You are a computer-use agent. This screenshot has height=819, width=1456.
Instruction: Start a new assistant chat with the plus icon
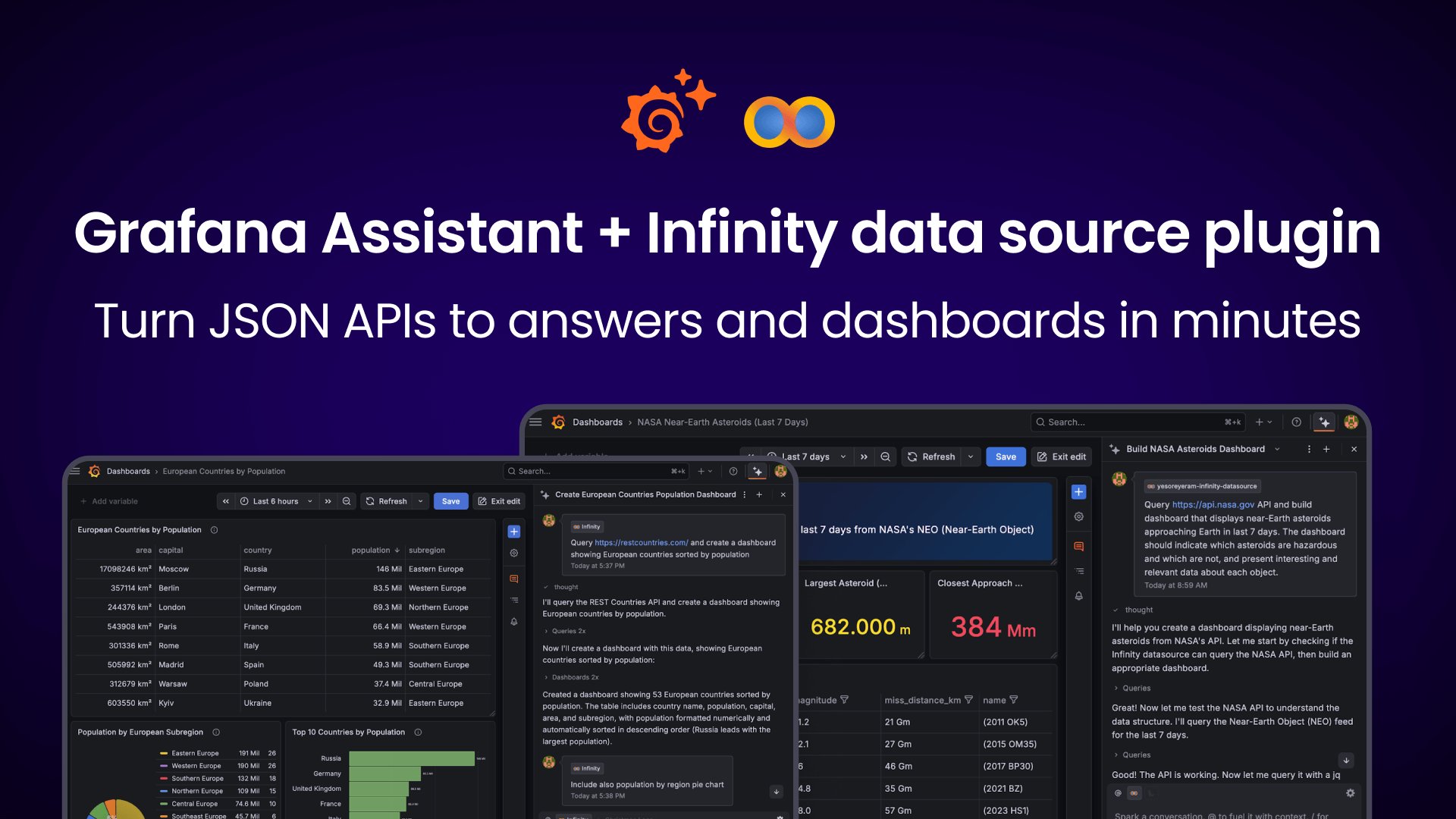click(x=1326, y=448)
